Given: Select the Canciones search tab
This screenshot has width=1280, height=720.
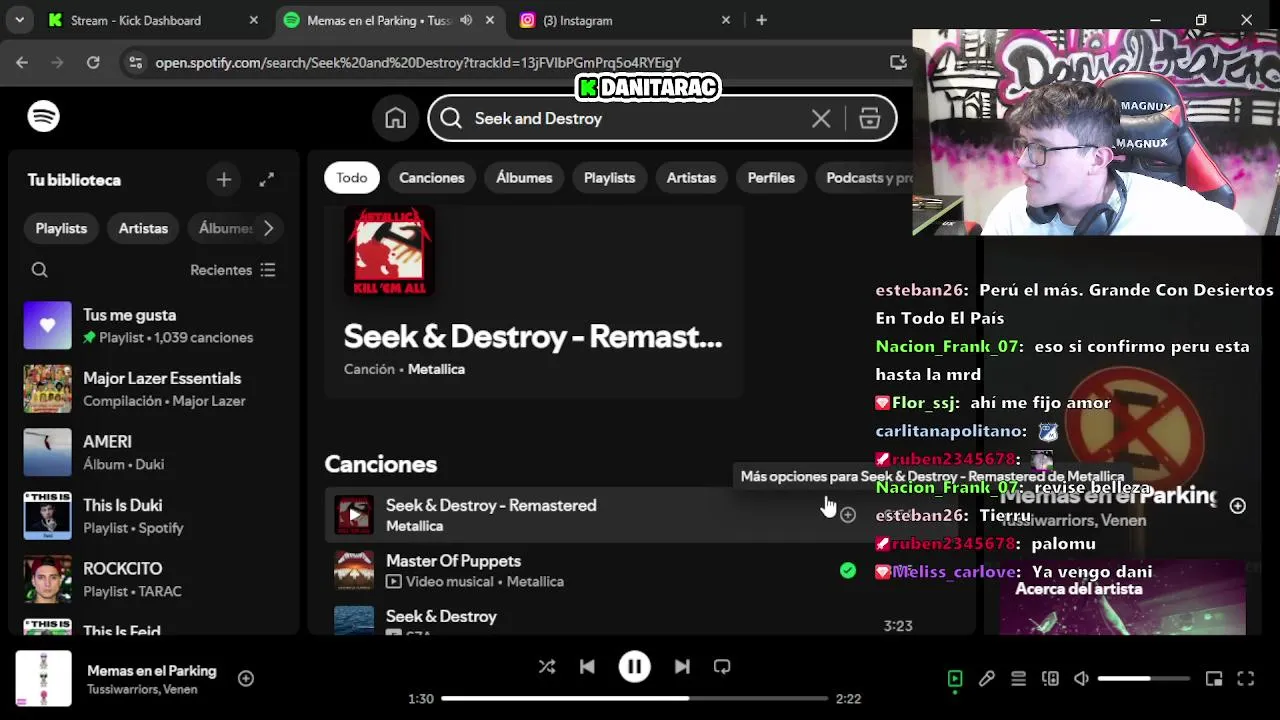Looking at the screenshot, I should (432, 178).
